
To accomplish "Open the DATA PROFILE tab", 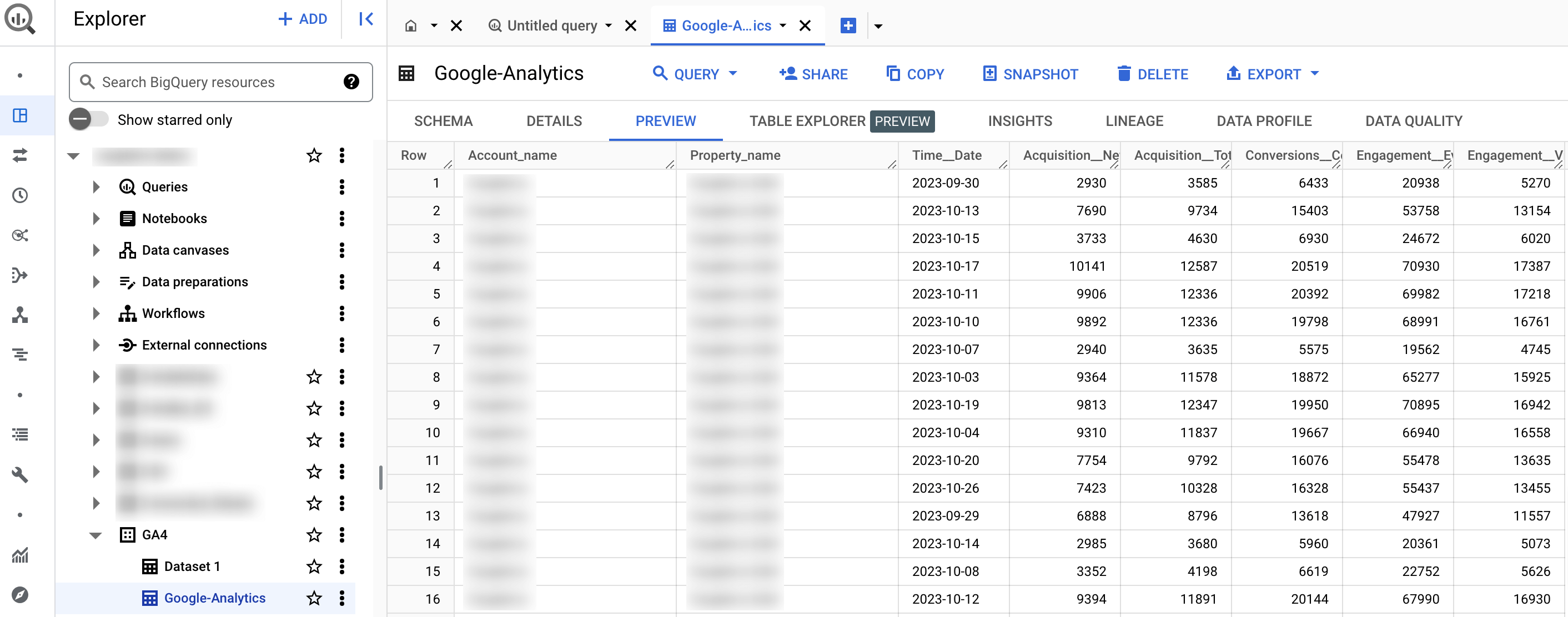I will pyautogui.click(x=1264, y=121).
